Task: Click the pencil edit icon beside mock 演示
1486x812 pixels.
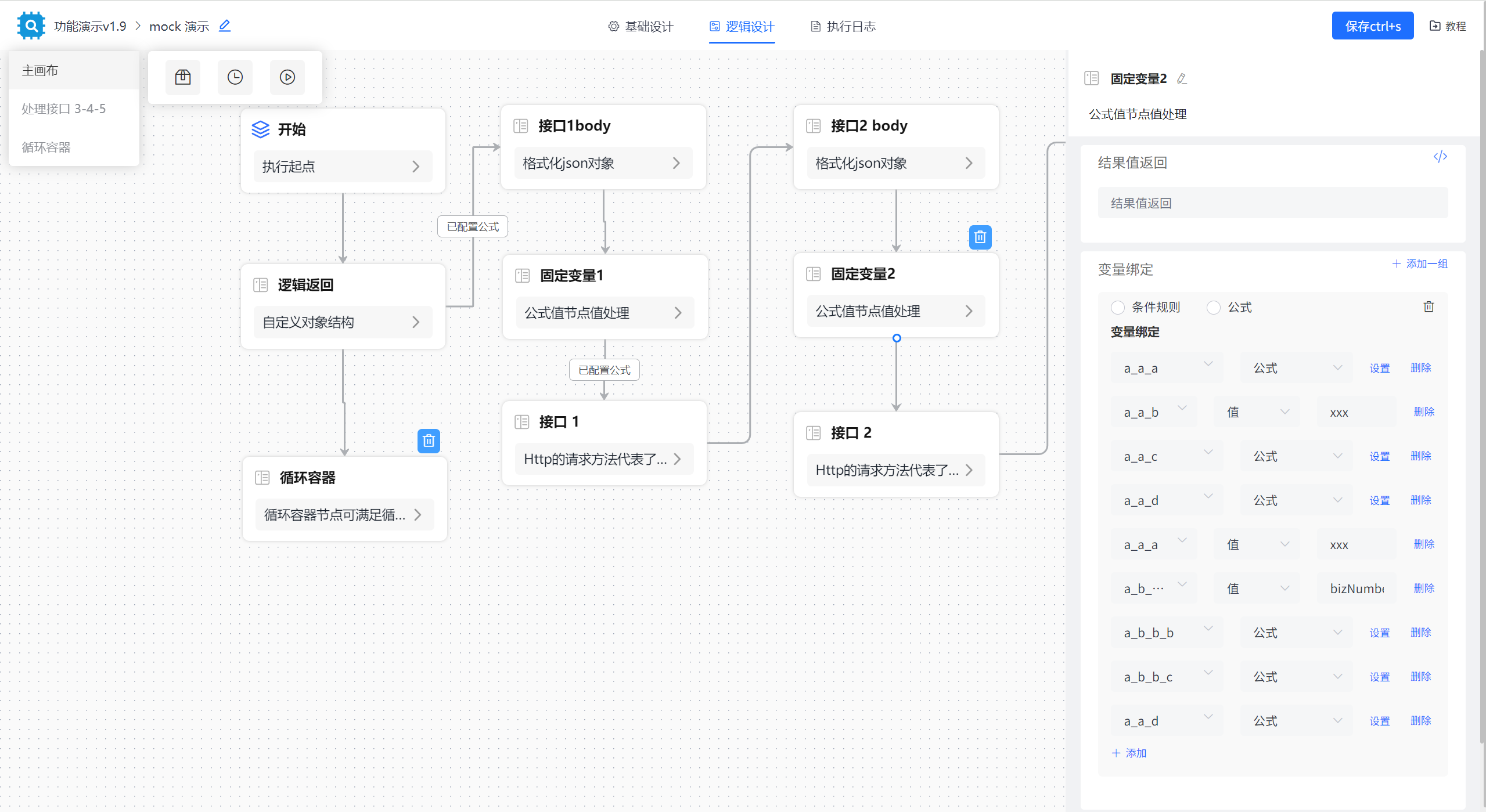Action: [x=225, y=26]
